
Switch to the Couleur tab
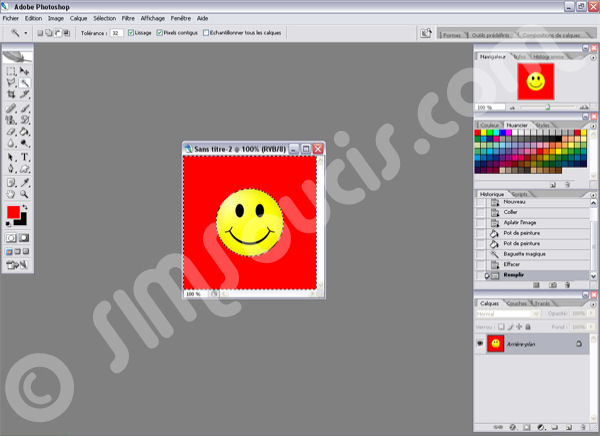click(489, 126)
